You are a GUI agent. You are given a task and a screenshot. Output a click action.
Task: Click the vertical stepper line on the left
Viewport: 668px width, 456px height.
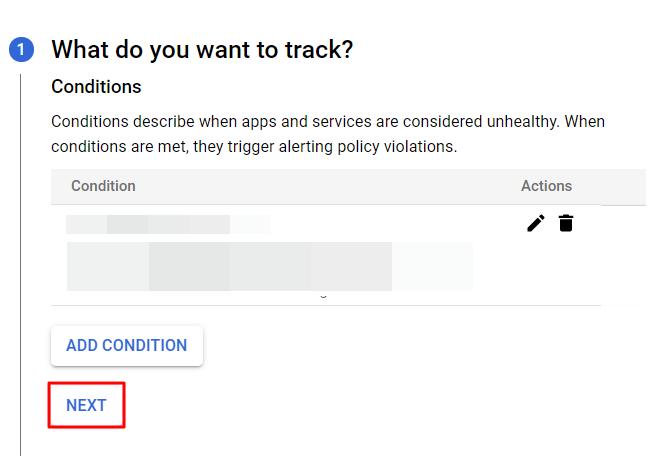point(21,250)
